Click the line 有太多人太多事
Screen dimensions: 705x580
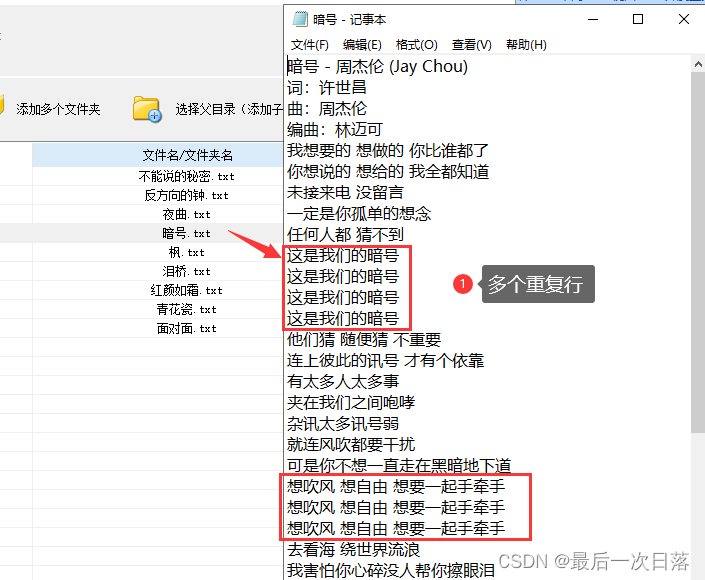pos(343,382)
